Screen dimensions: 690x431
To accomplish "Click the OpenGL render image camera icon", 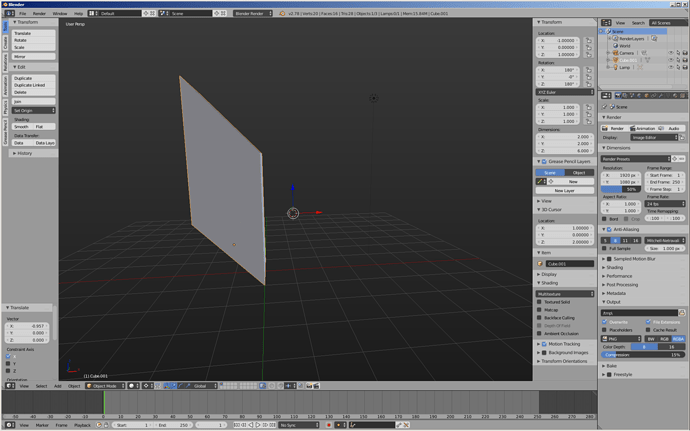I will (x=309, y=386).
